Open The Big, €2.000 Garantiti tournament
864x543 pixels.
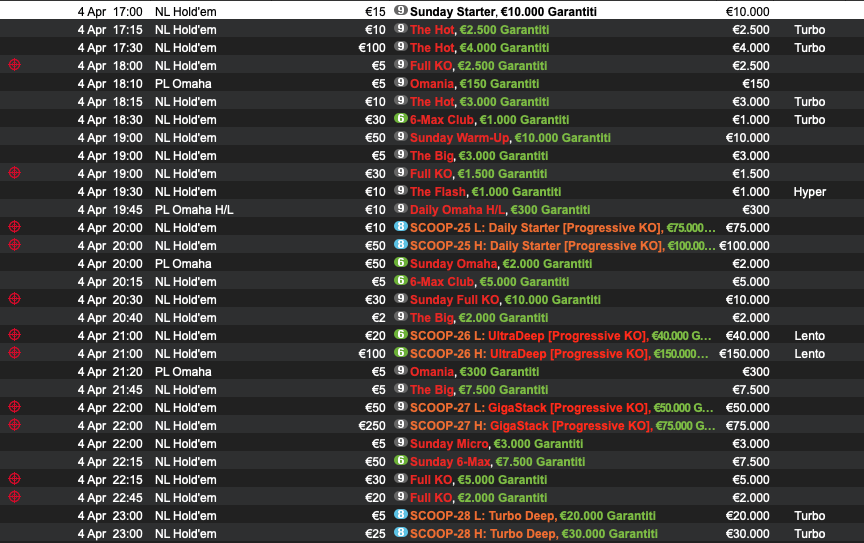(x=479, y=318)
